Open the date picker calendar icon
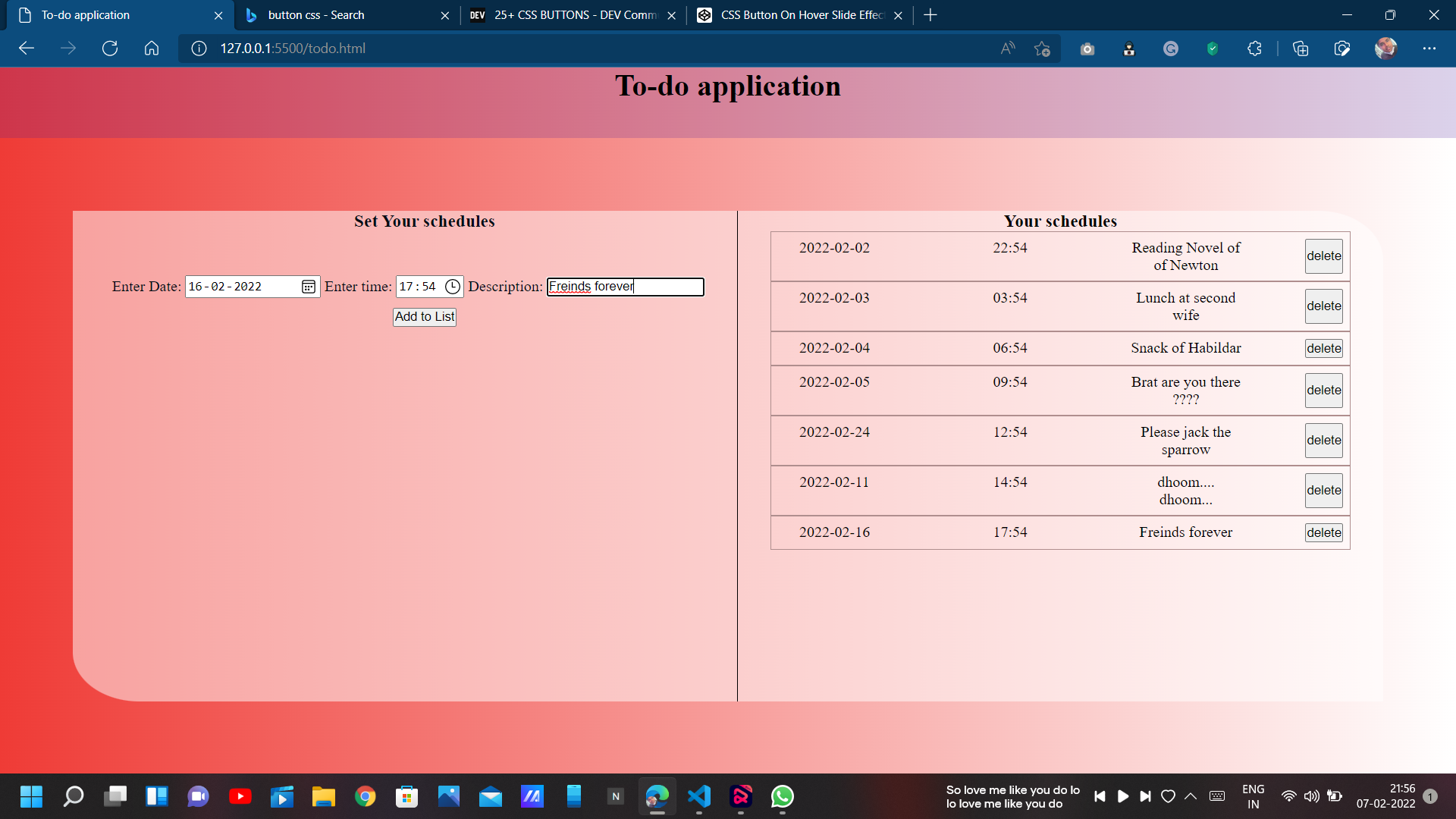Viewport: 1456px width, 819px height. click(308, 287)
